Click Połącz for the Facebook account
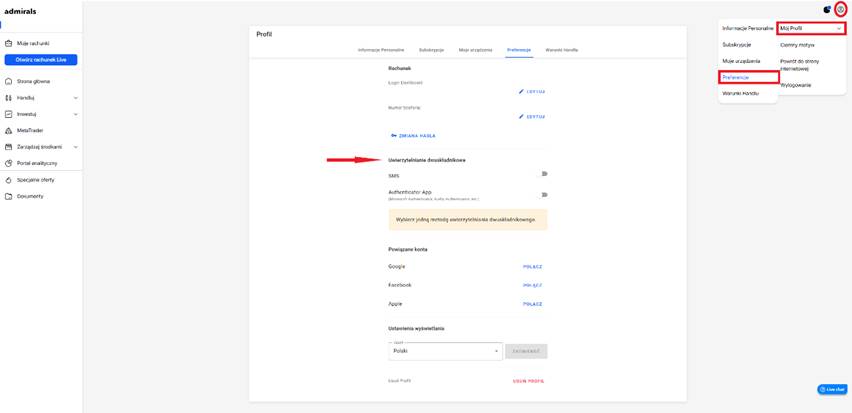The image size is (852, 413). point(532,285)
